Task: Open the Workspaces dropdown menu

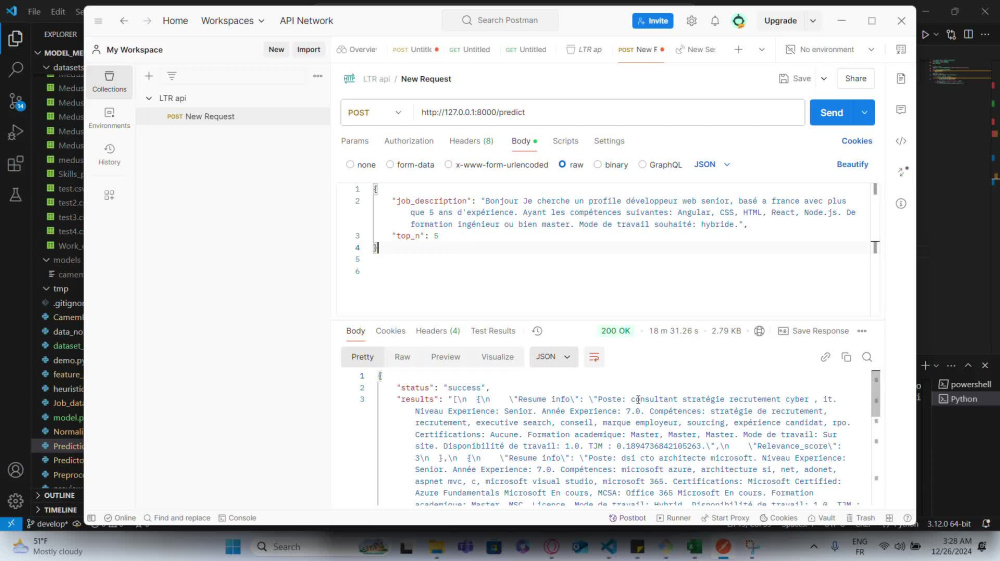Action: click(232, 20)
